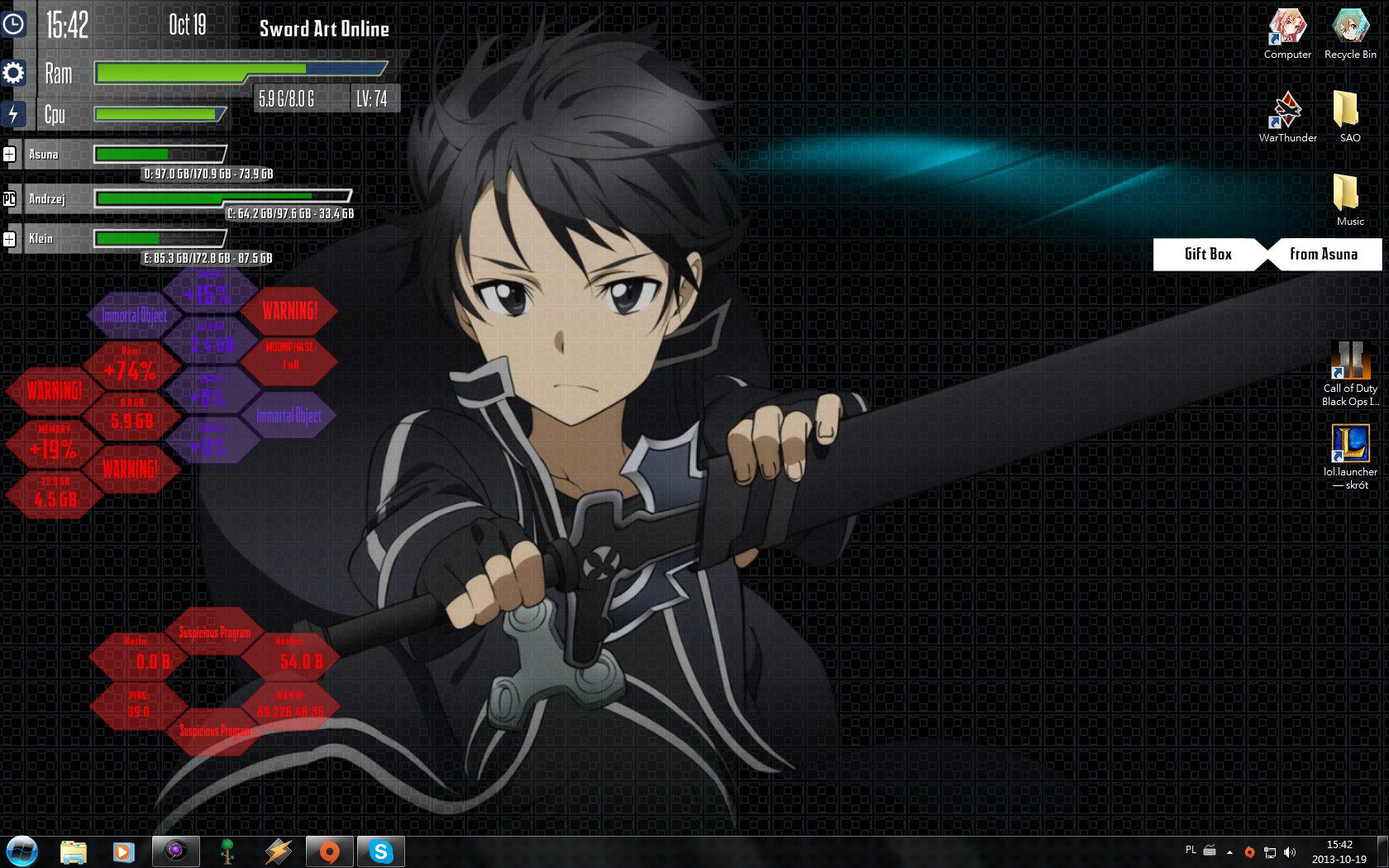Viewport: 1389px width, 868px height.
Task: Switch to Origin on the taskbar
Action: click(x=329, y=851)
